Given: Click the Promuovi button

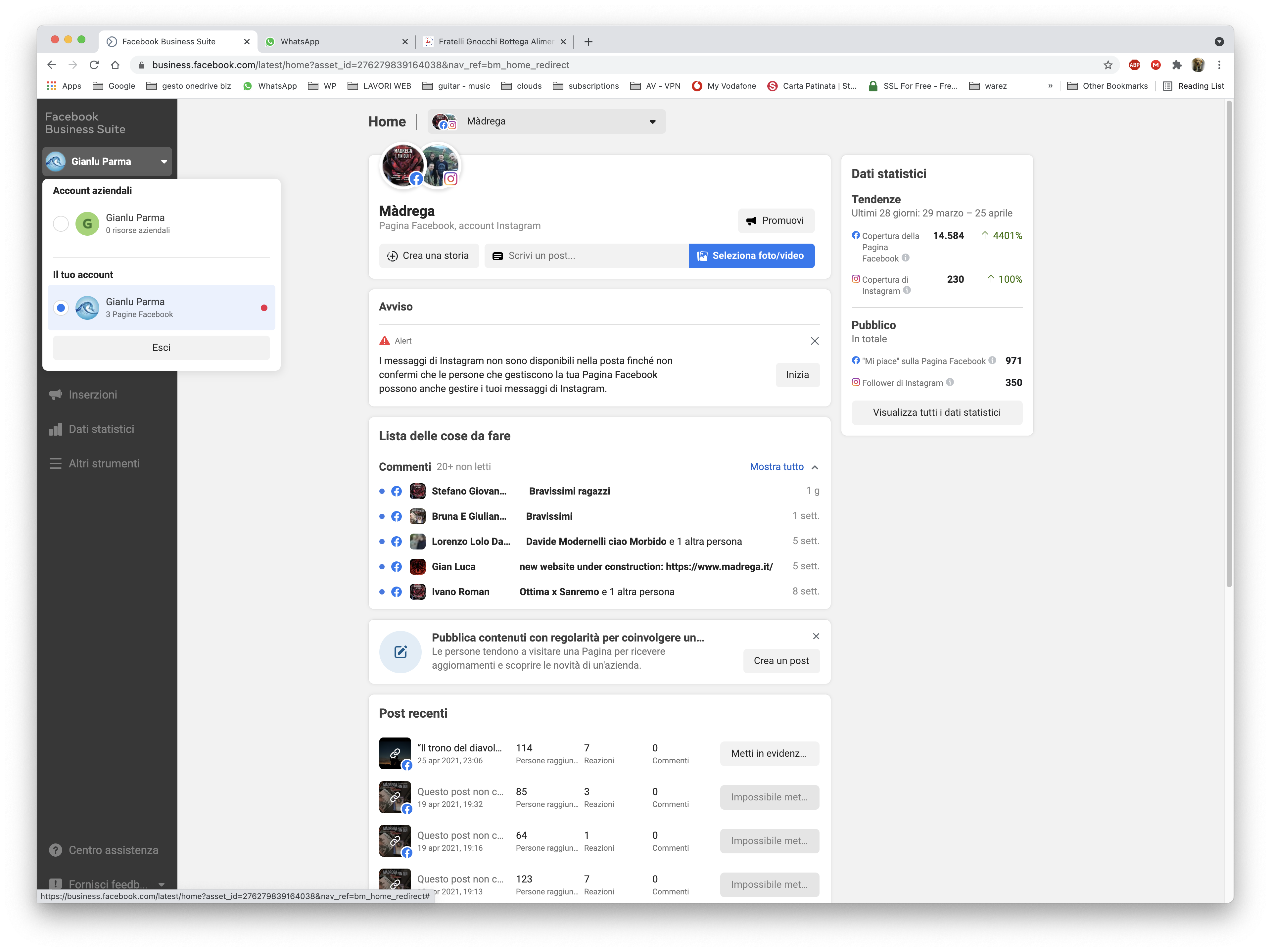Looking at the screenshot, I should coord(776,220).
